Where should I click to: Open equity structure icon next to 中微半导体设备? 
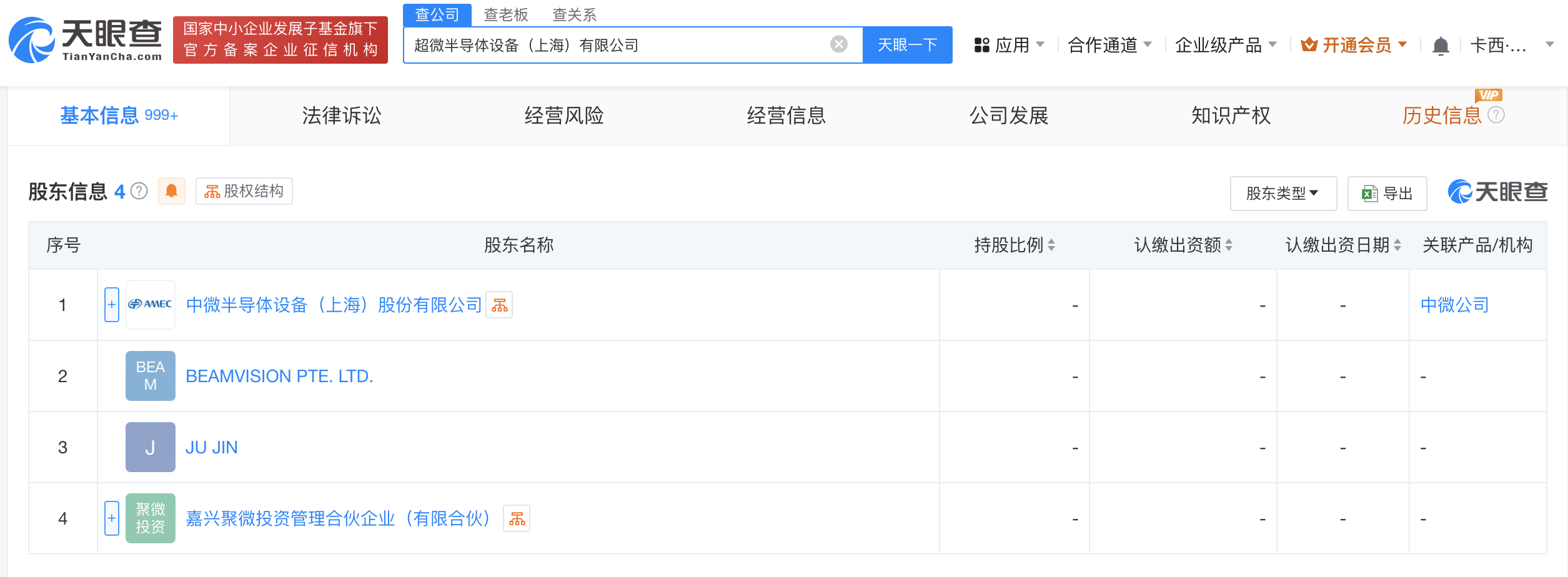coord(499,305)
